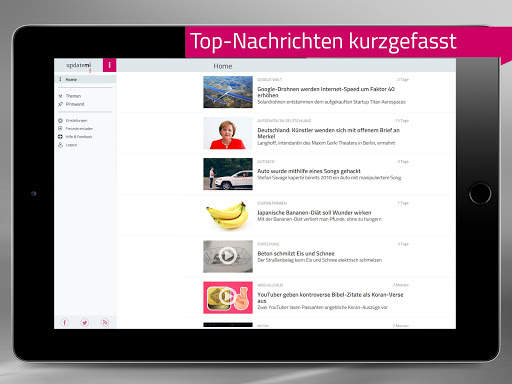
Task: Click the solar drone aerial thumbnail
Action: pos(228,92)
